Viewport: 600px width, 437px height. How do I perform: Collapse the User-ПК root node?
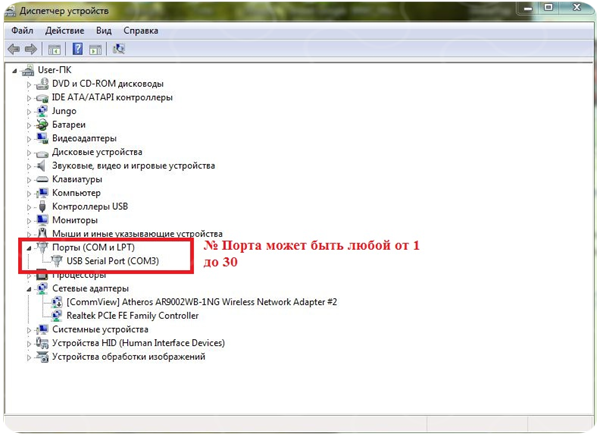coord(15,70)
